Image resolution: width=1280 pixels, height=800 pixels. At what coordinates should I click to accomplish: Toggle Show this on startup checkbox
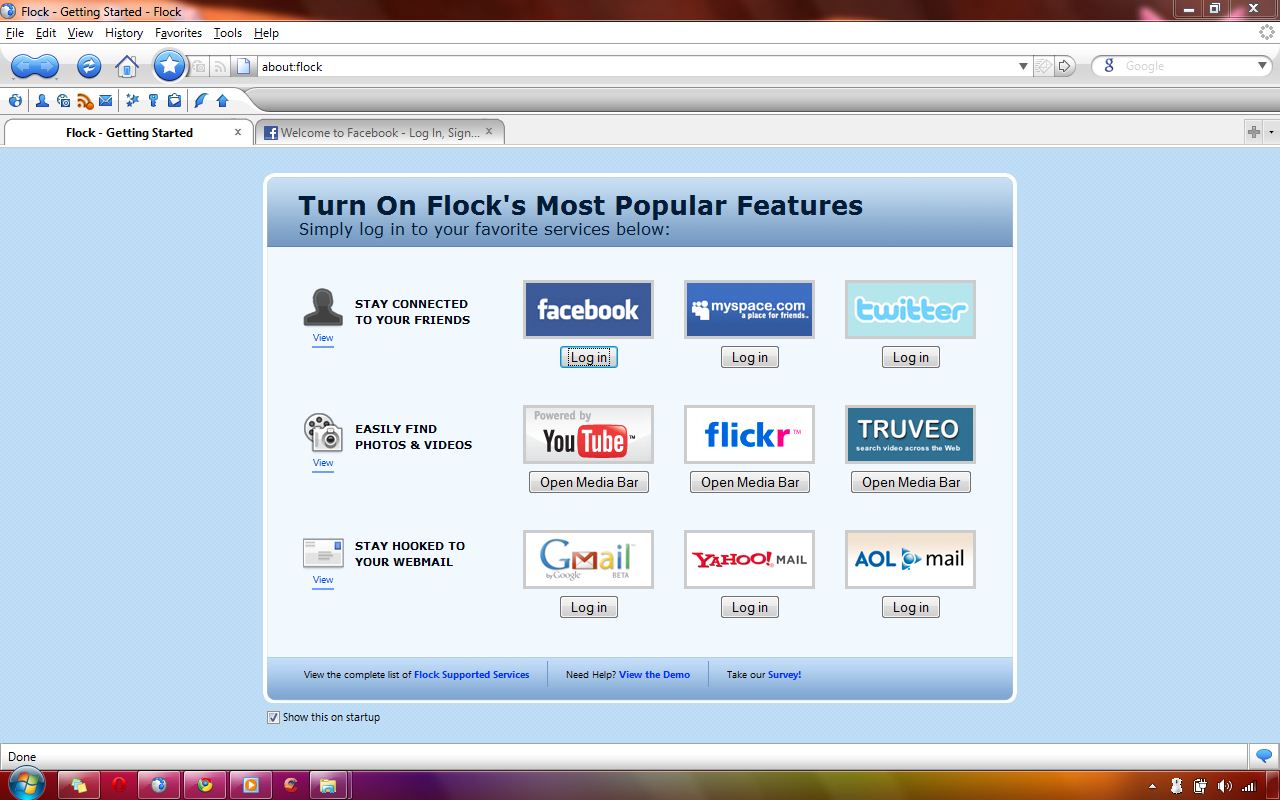[x=273, y=717]
